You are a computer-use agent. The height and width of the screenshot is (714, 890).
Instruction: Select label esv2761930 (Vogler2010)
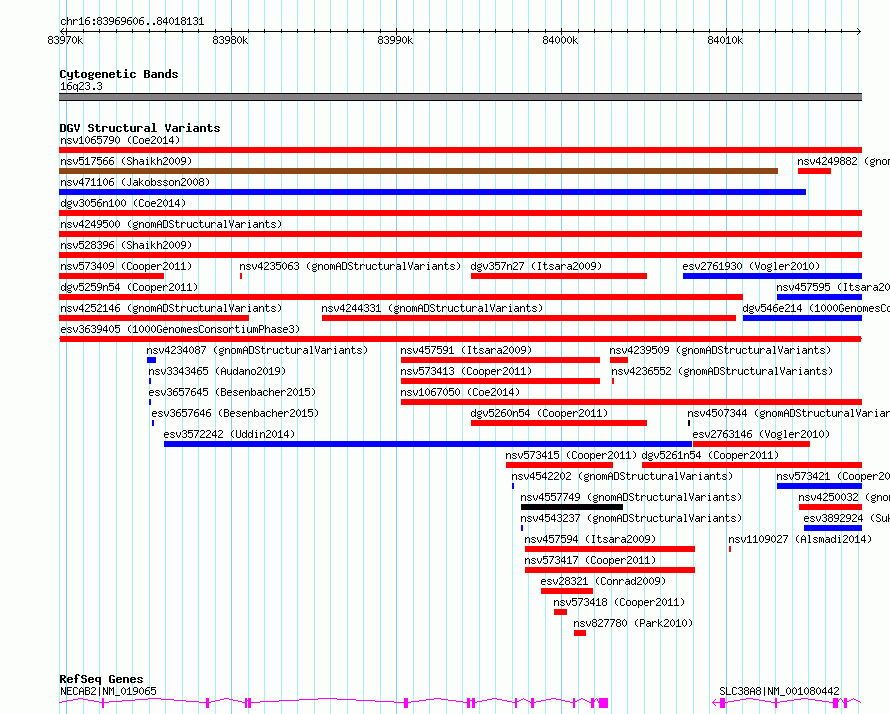tap(751, 266)
